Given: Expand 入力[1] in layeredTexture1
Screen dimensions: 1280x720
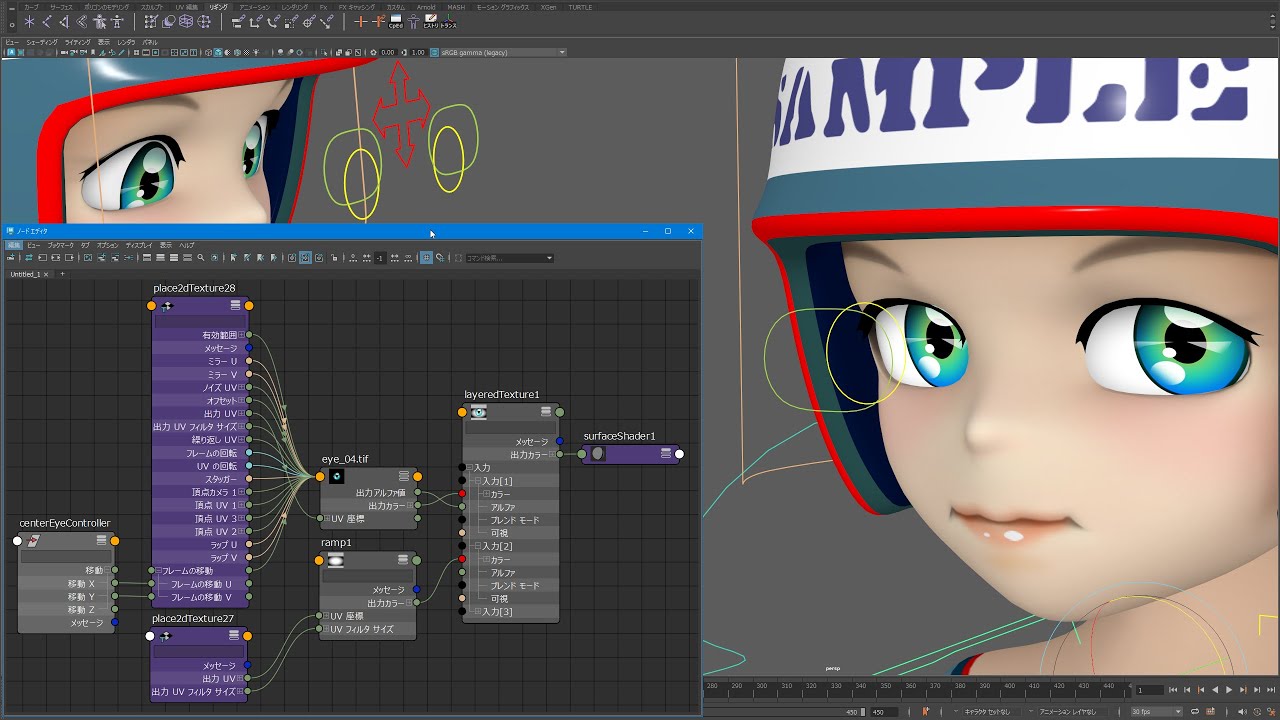Looking at the screenshot, I should (479, 481).
